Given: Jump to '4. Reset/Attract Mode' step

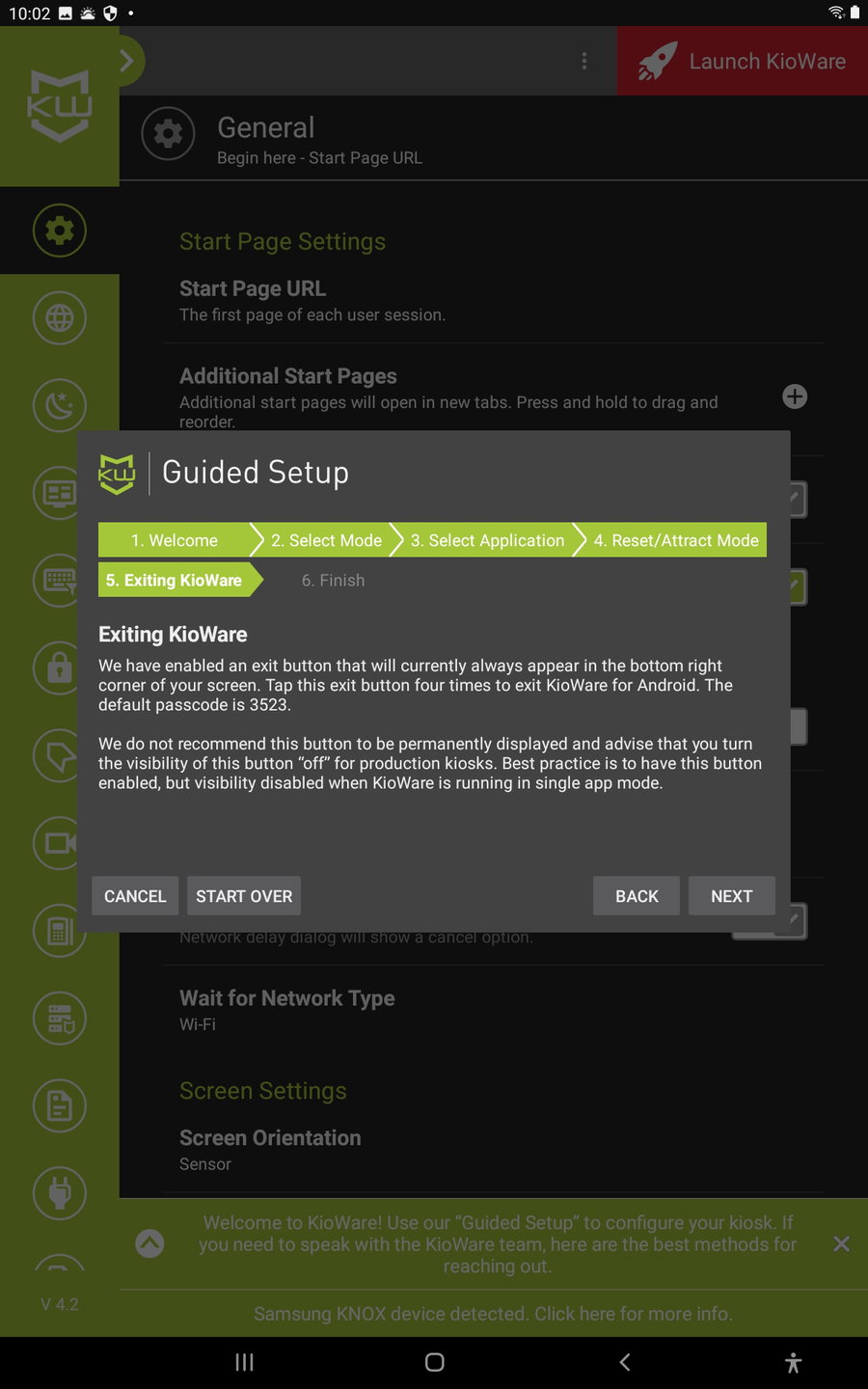Looking at the screenshot, I should 675,540.
